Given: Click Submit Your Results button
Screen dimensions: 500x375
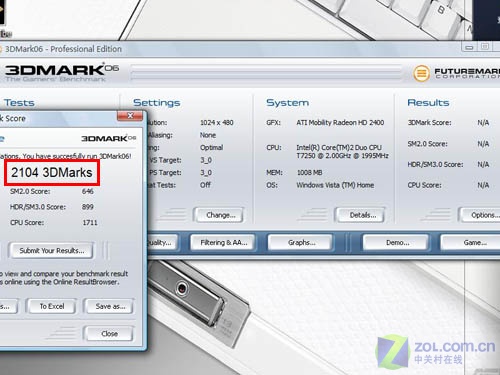Looking at the screenshot, I should point(52,250).
